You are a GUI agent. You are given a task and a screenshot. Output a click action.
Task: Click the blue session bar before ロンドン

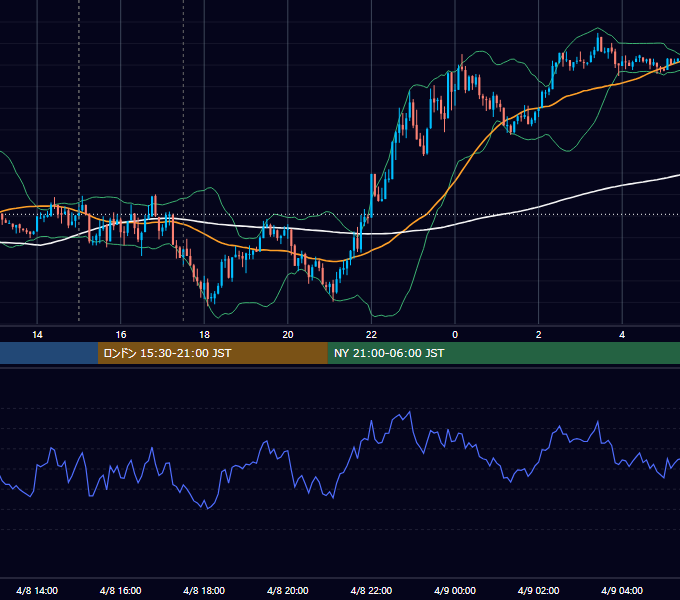coord(49,353)
